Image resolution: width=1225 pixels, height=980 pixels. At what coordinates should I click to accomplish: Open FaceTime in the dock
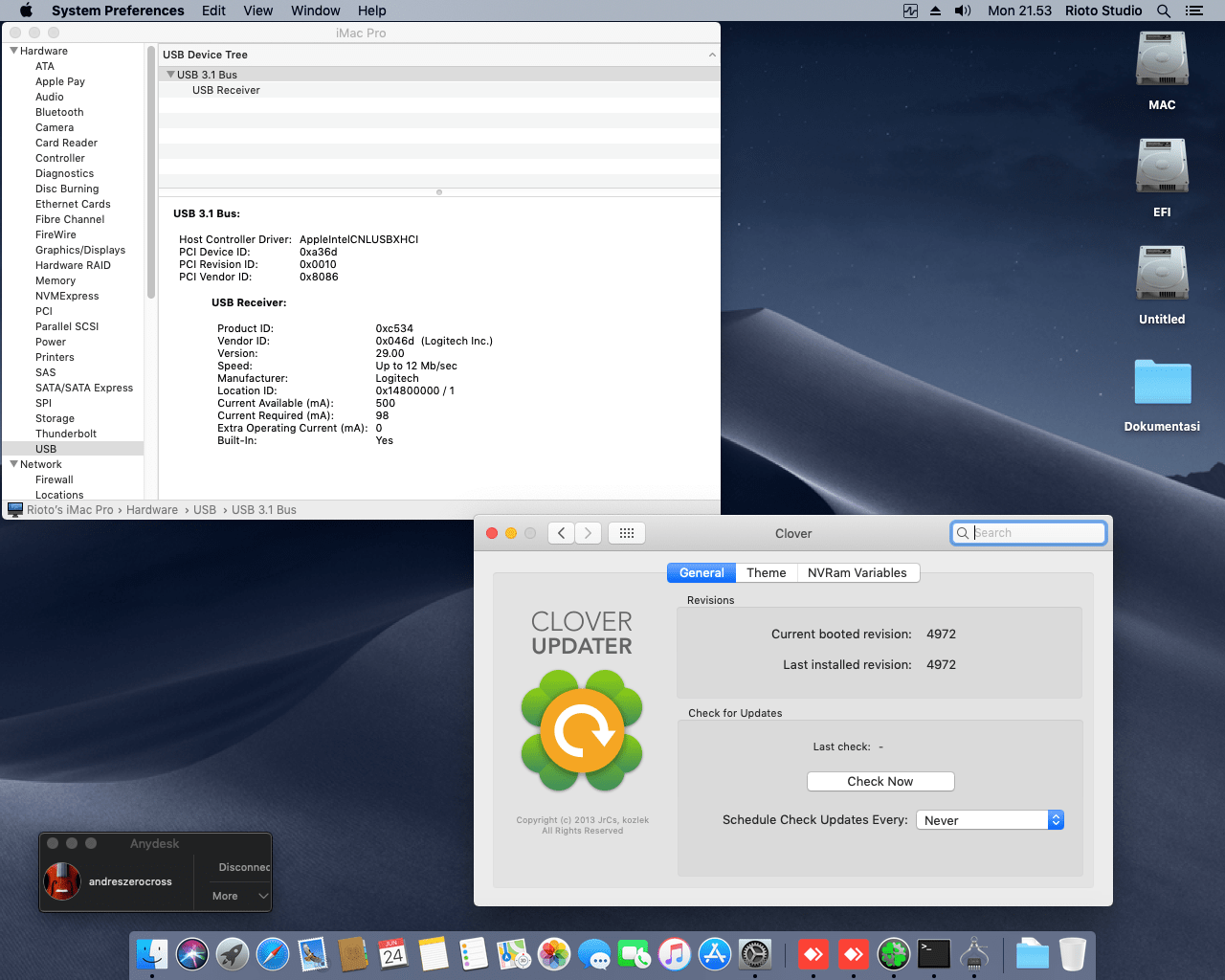coord(635,954)
